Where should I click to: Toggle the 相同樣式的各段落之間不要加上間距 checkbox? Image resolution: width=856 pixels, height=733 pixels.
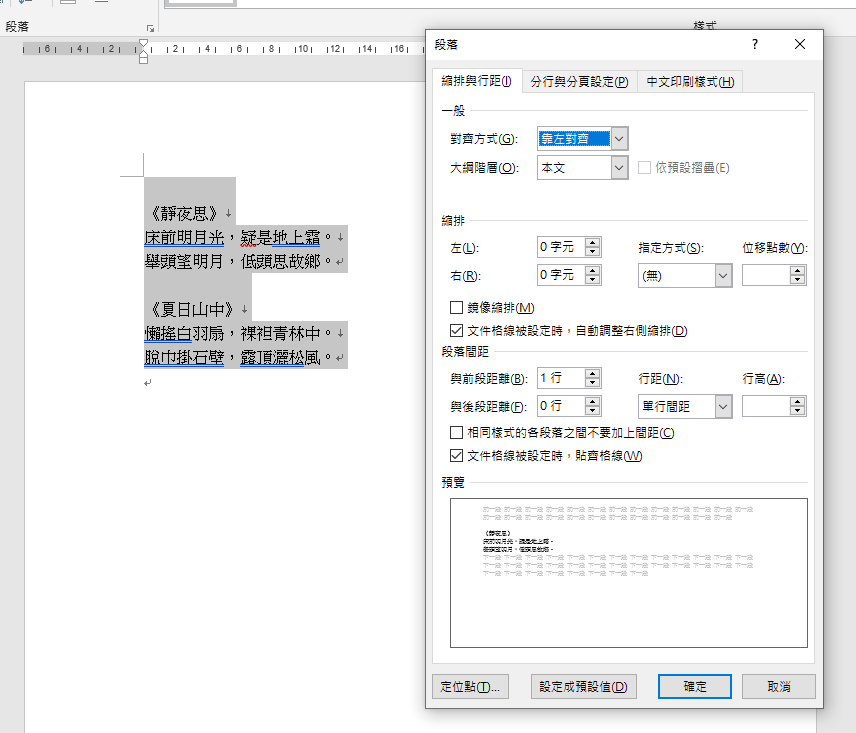click(457, 433)
